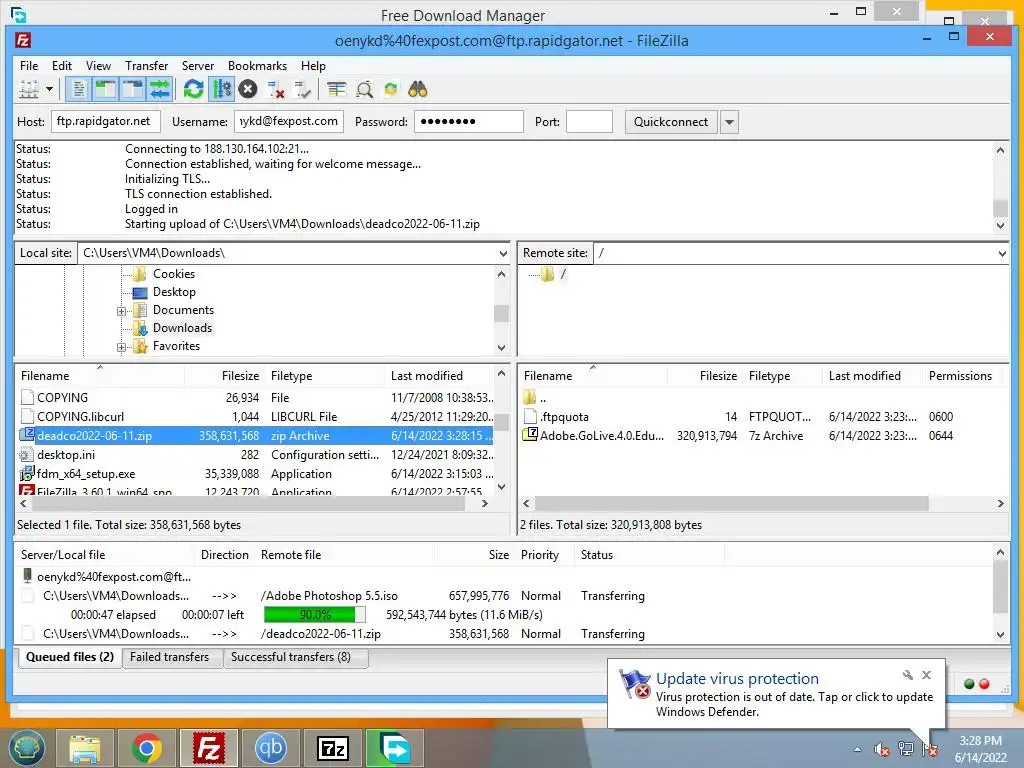Toggle directory comparison icon
The image size is (1024, 768).
(364, 89)
